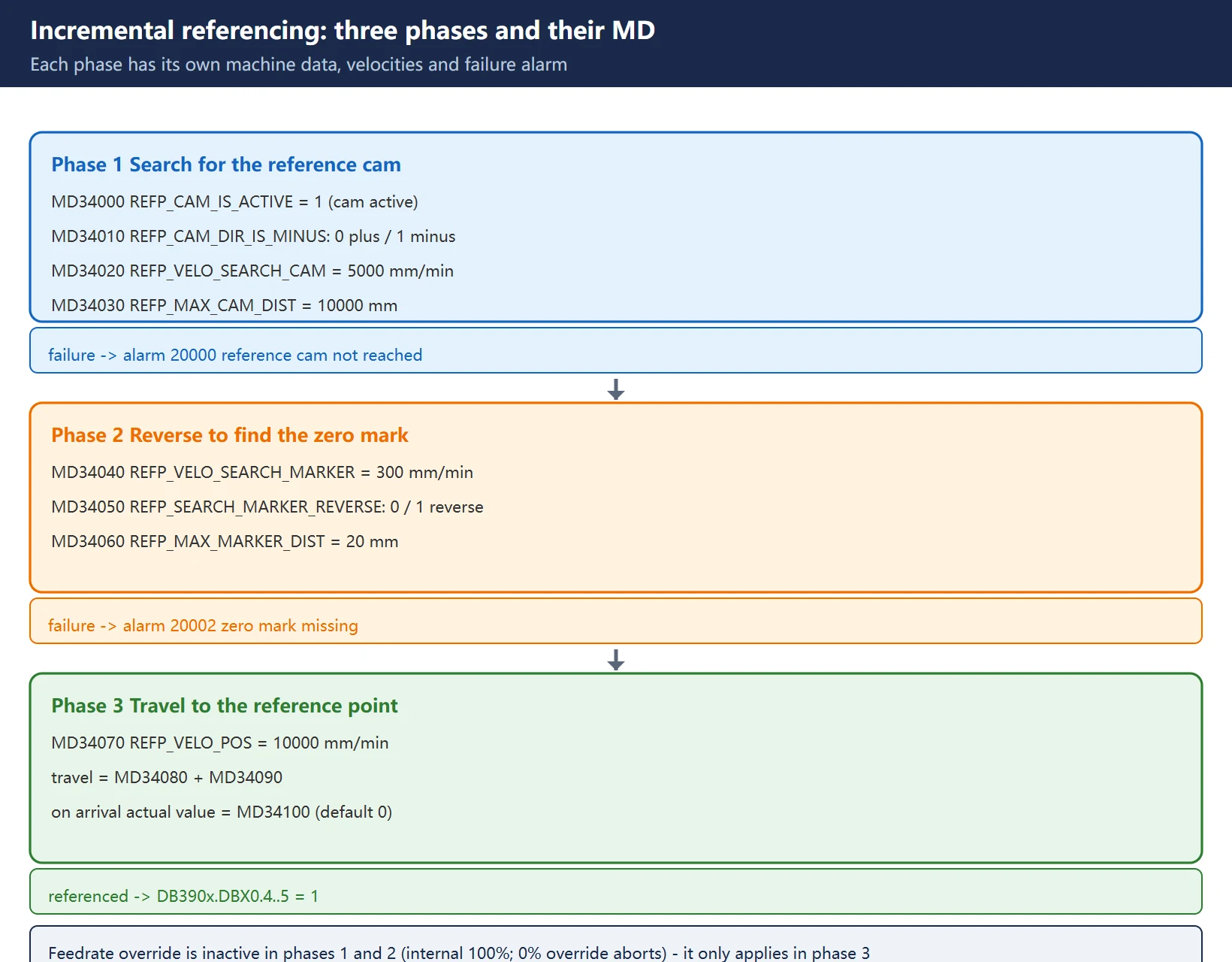The image size is (1232, 962).
Task: Click the MD34060 REFP_MAX_MARKER_DIST line
Action: point(225,542)
